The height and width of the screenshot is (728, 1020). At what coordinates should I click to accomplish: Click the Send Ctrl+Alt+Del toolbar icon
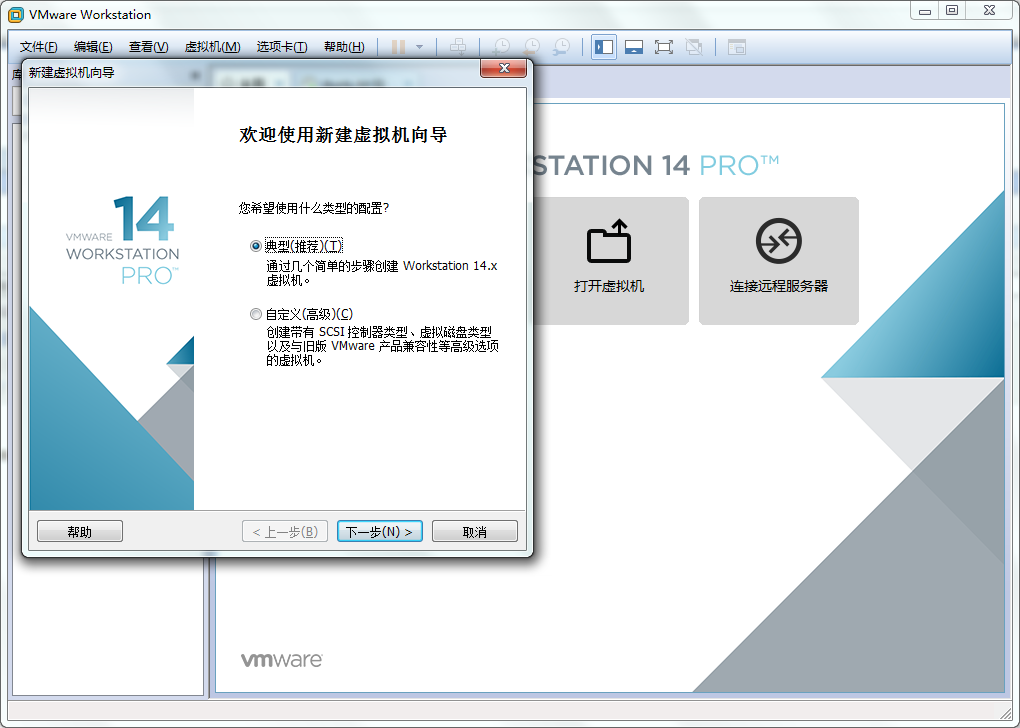(458, 47)
